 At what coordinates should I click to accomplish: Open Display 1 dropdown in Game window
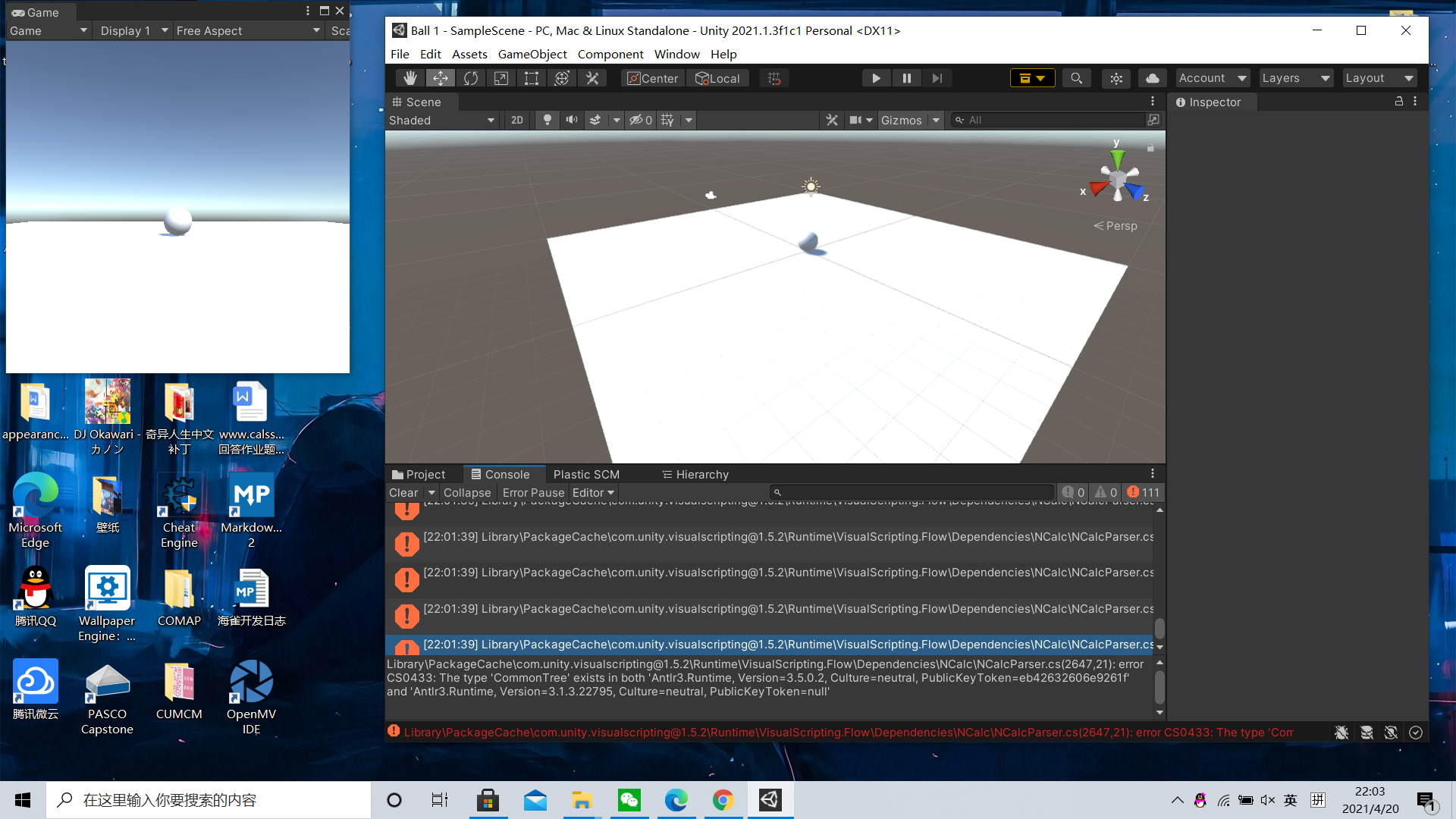pos(133,30)
